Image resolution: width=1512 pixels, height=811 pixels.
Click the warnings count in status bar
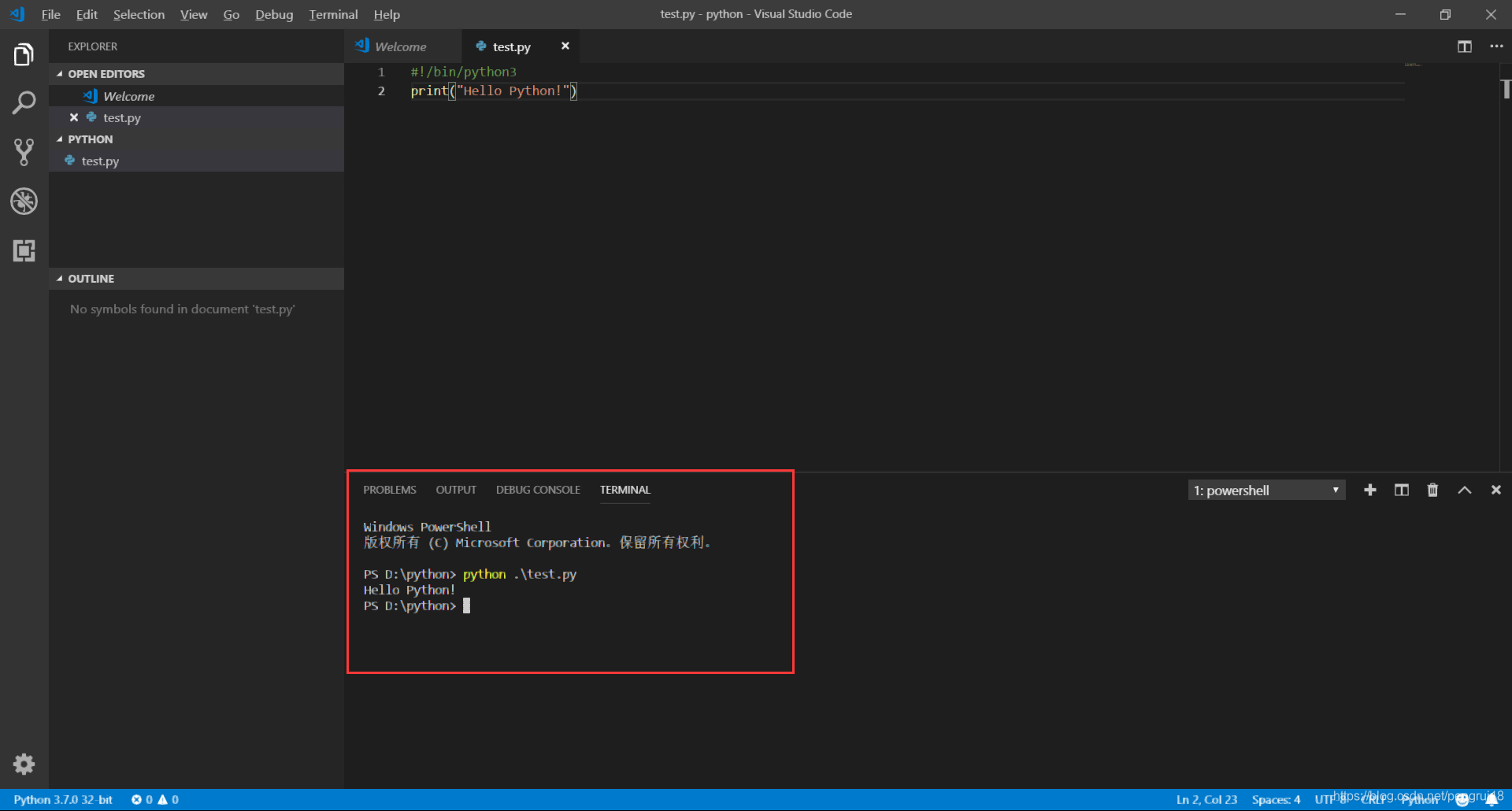tap(168, 799)
